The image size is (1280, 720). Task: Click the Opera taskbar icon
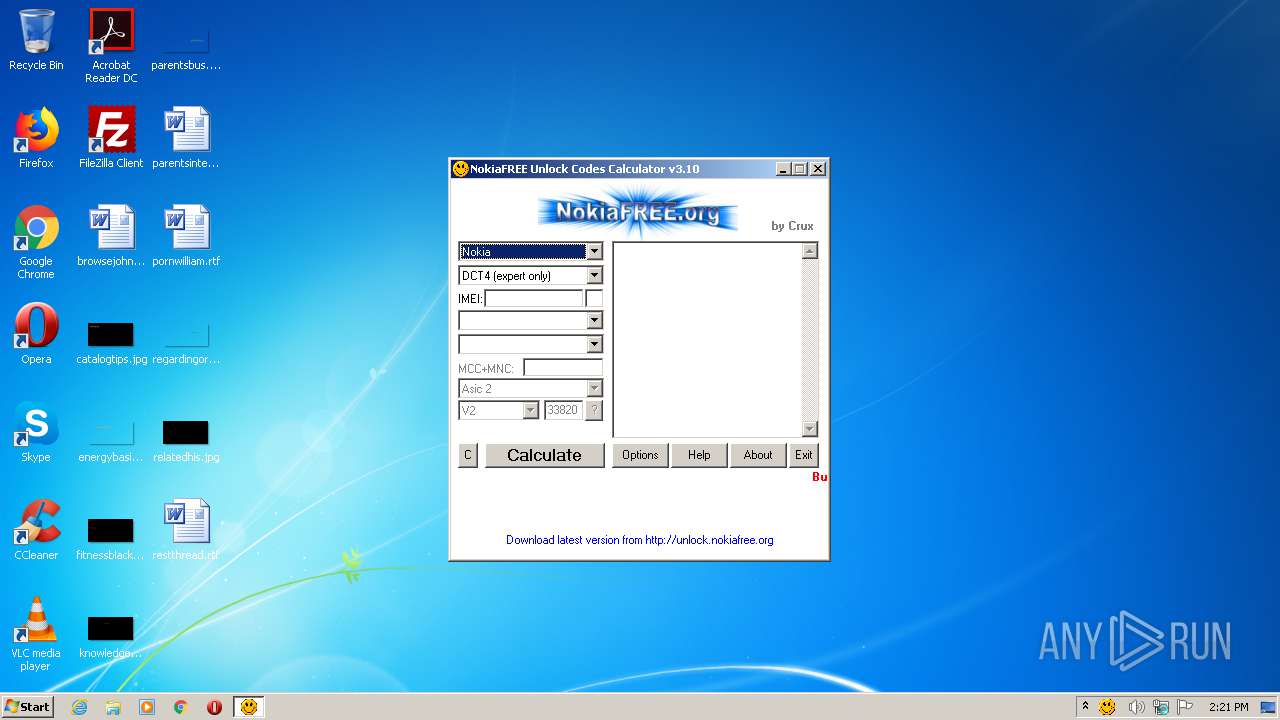pos(214,707)
